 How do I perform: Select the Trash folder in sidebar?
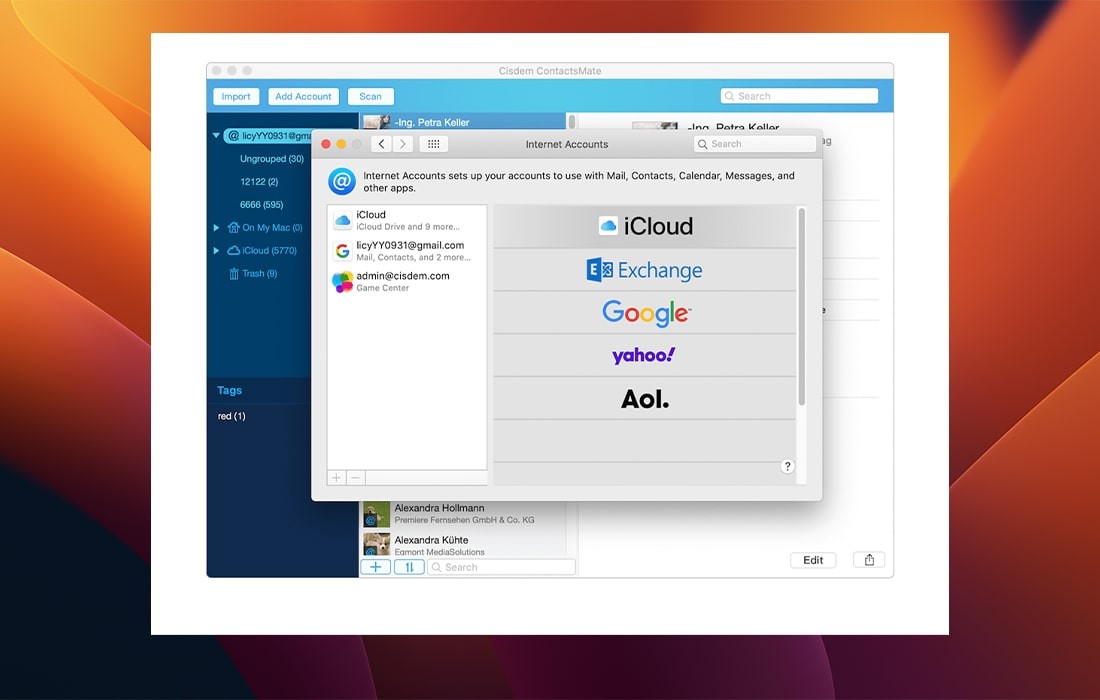[x=258, y=274]
